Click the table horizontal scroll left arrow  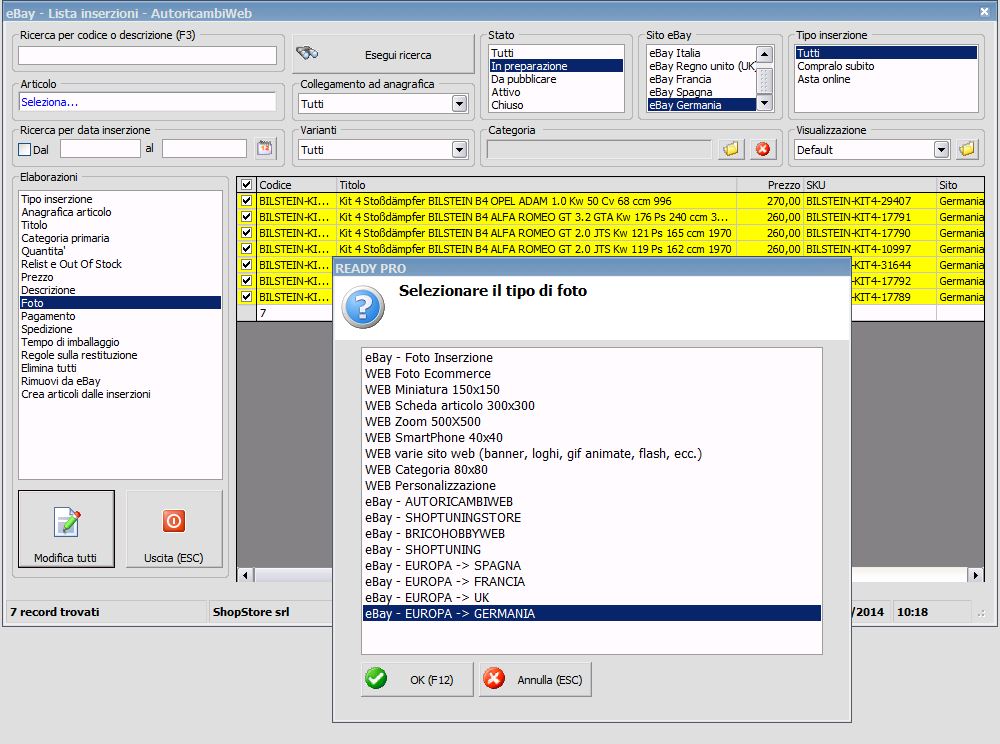pos(246,575)
